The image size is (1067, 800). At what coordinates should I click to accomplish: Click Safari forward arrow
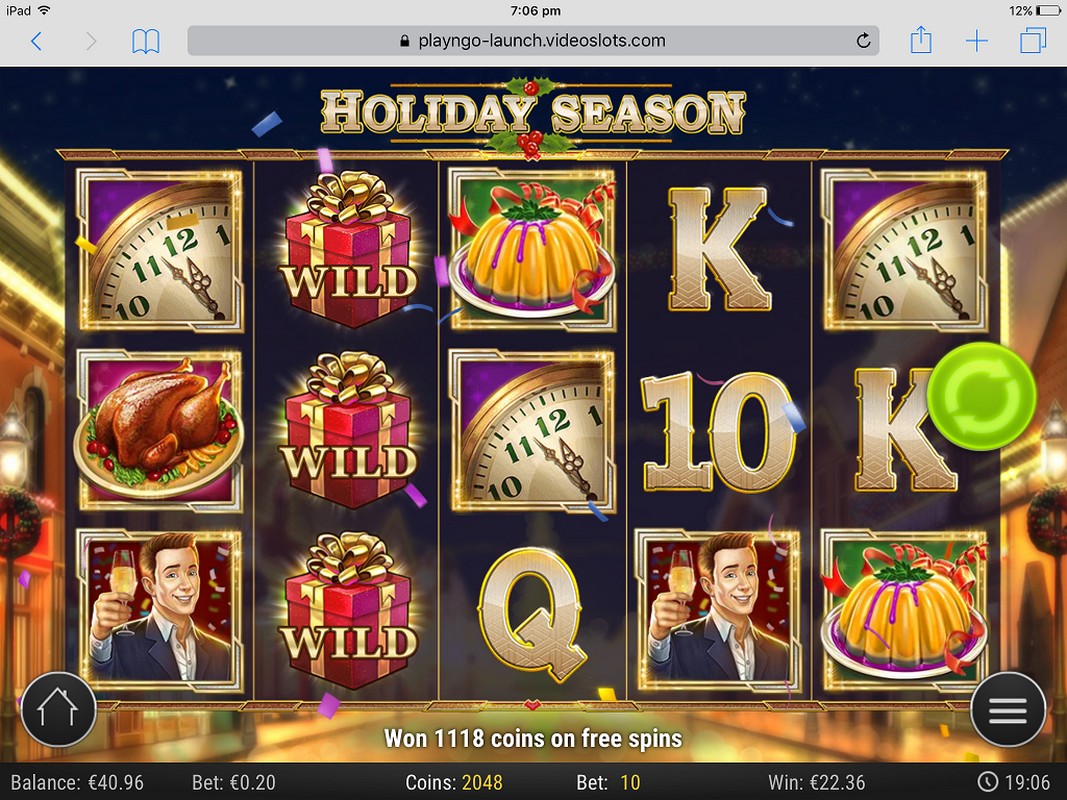(91, 41)
